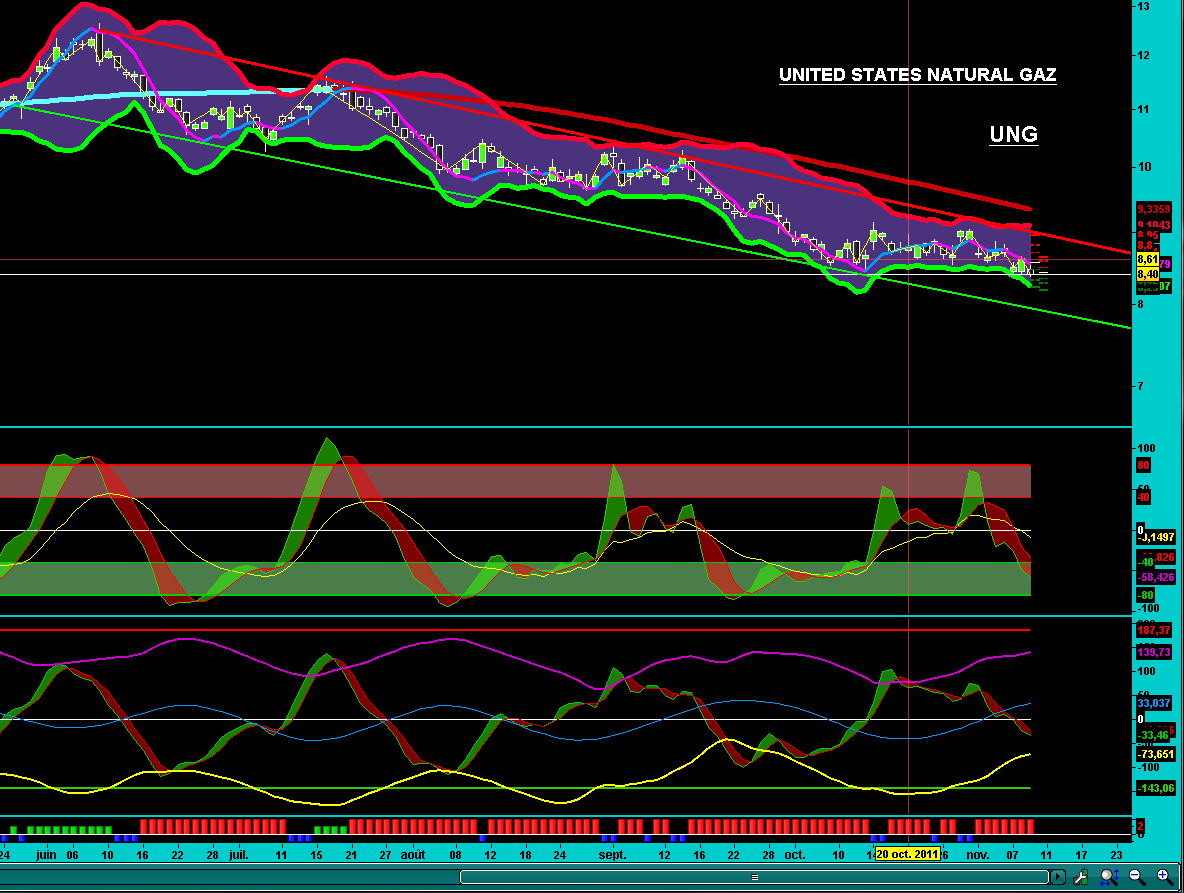Screen dimensions: 1184x893
Task: Click the scroll-right arrow button
Action: pos(1058,876)
